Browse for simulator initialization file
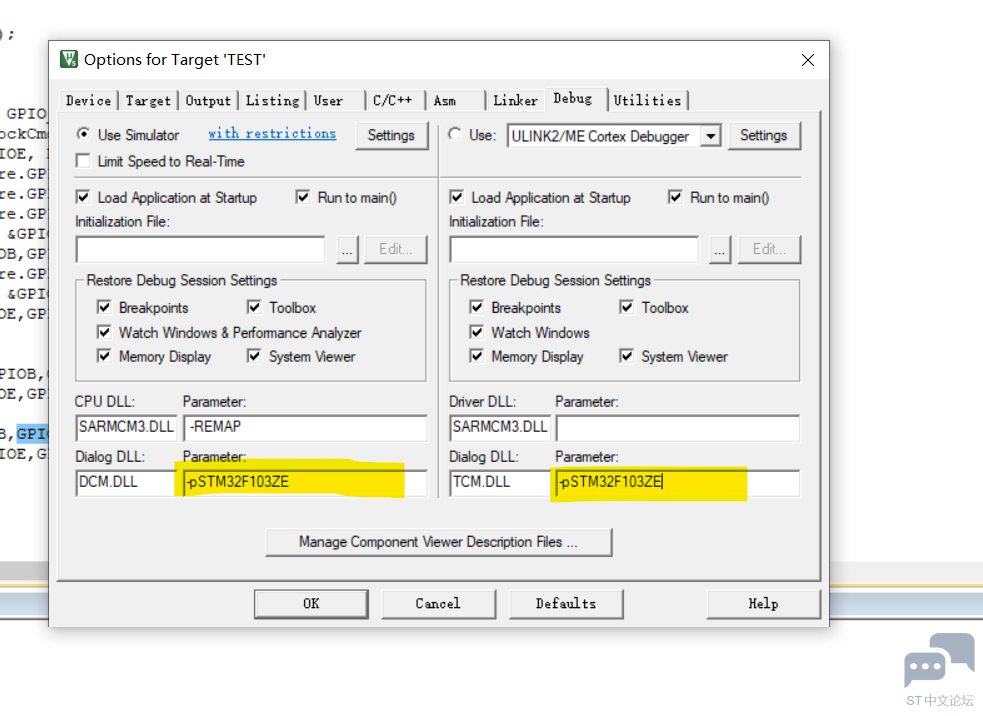The height and width of the screenshot is (716, 983). point(347,250)
